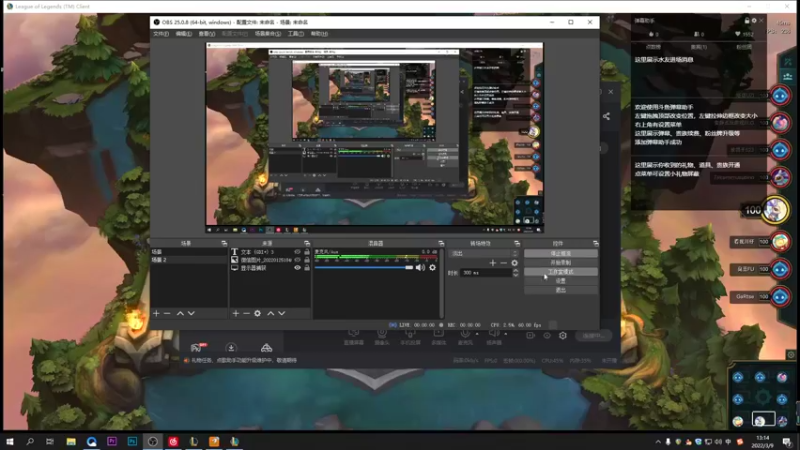Screen dimensions: 800x450
Task: Open the File menu in OBS
Action: tap(161, 34)
